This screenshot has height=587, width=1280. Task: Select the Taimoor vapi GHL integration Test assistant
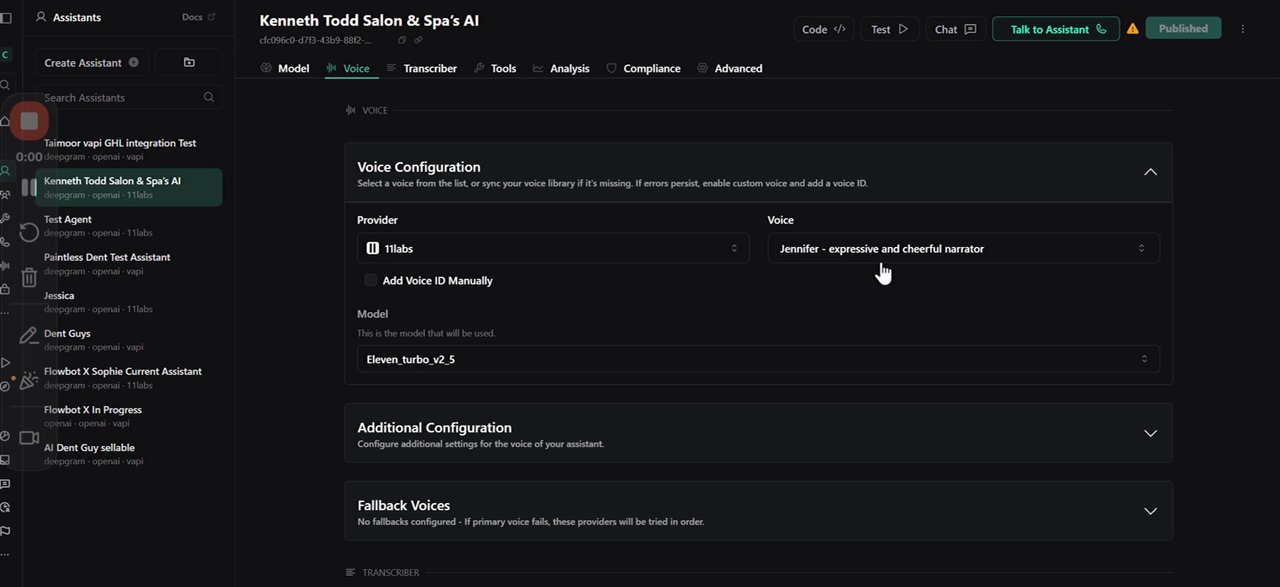128,149
